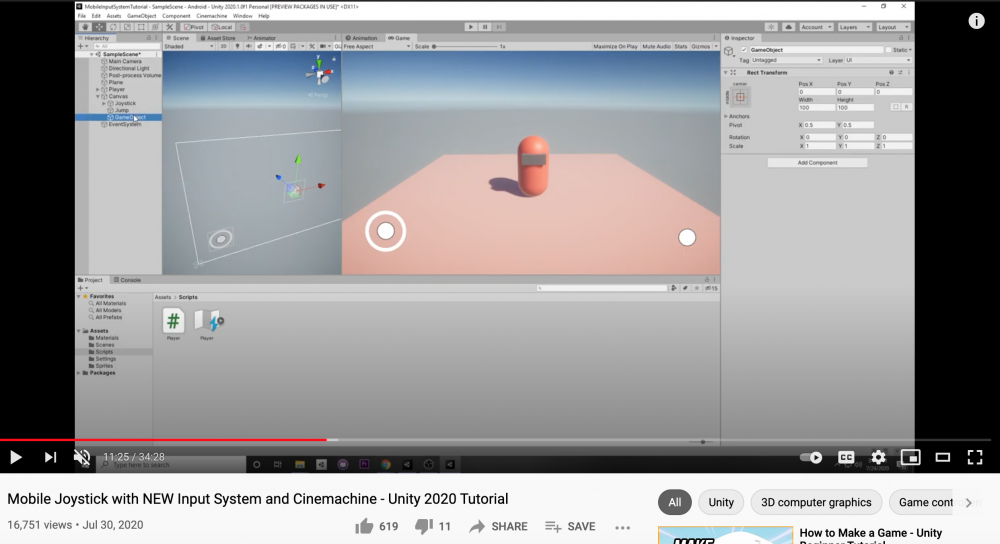Select the Unity filter chip
This screenshot has height=544, width=1000.
pos(721,503)
